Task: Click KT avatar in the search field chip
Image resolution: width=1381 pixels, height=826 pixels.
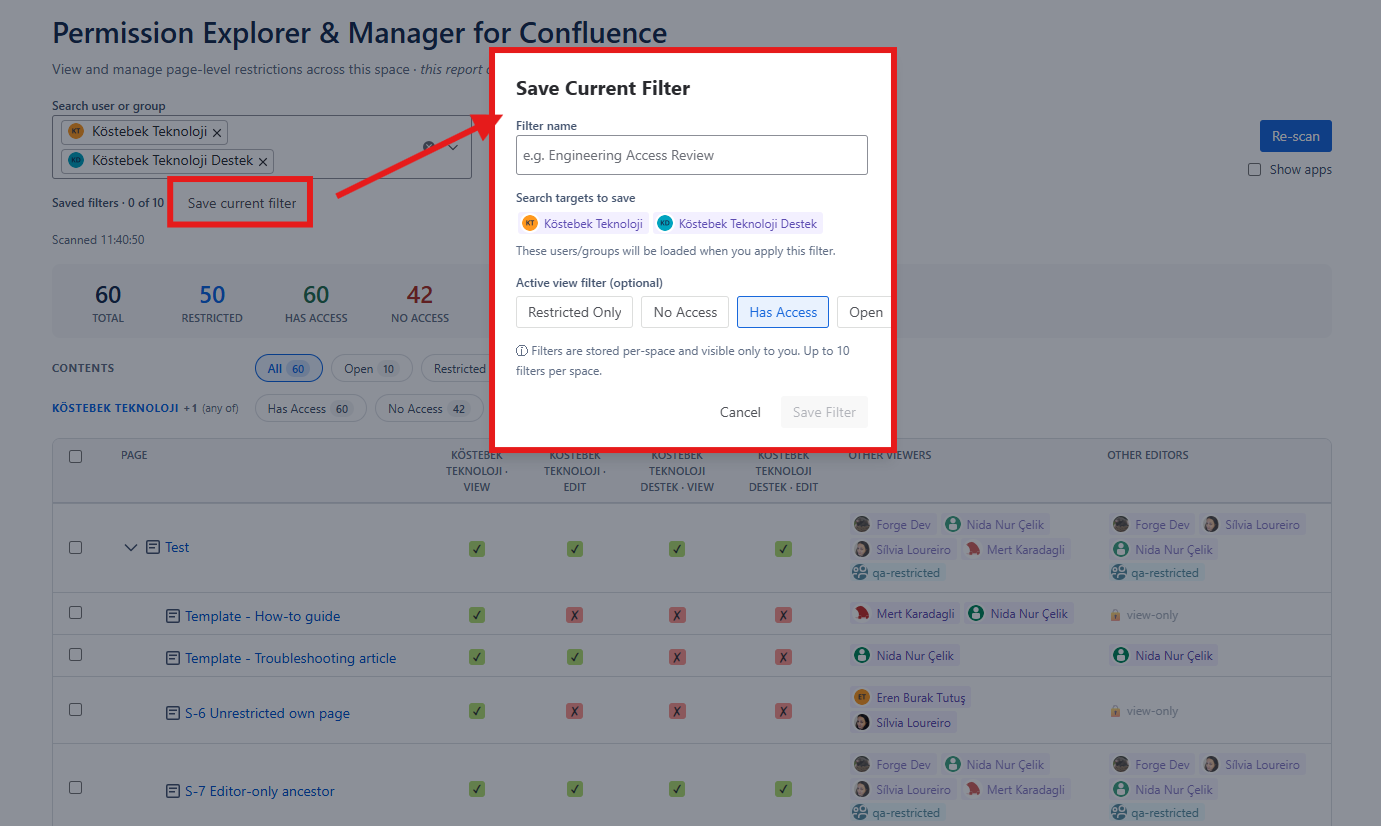Action: [x=77, y=131]
